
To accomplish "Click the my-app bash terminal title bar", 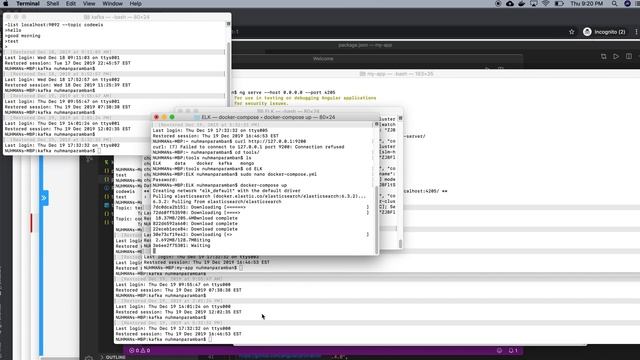I will 396,74.
